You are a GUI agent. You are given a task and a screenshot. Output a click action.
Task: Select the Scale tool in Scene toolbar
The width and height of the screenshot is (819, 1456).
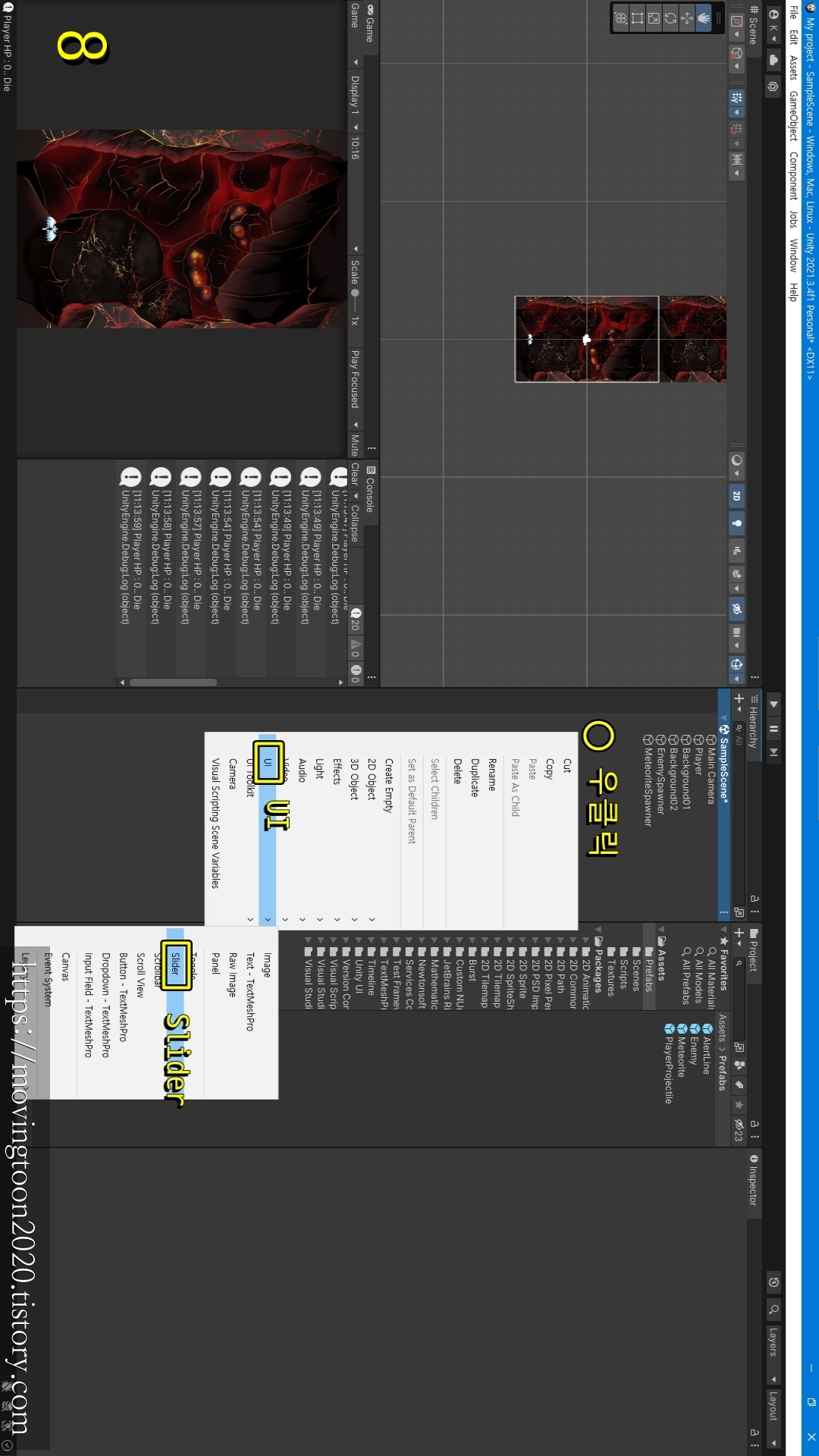point(654,18)
